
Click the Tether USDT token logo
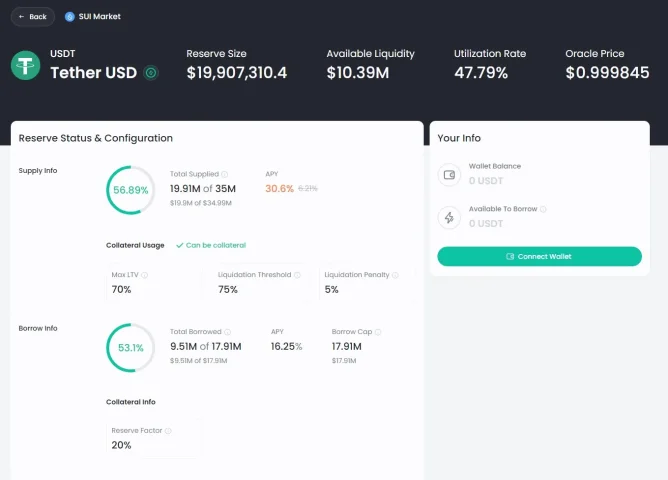pyautogui.click(x=26, y=65)
